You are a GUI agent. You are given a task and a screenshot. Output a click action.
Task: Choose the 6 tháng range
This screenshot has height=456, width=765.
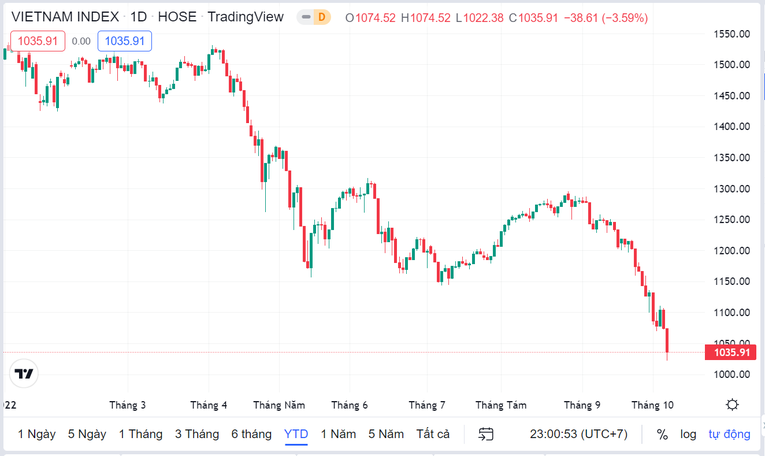[x=251, y=434]
